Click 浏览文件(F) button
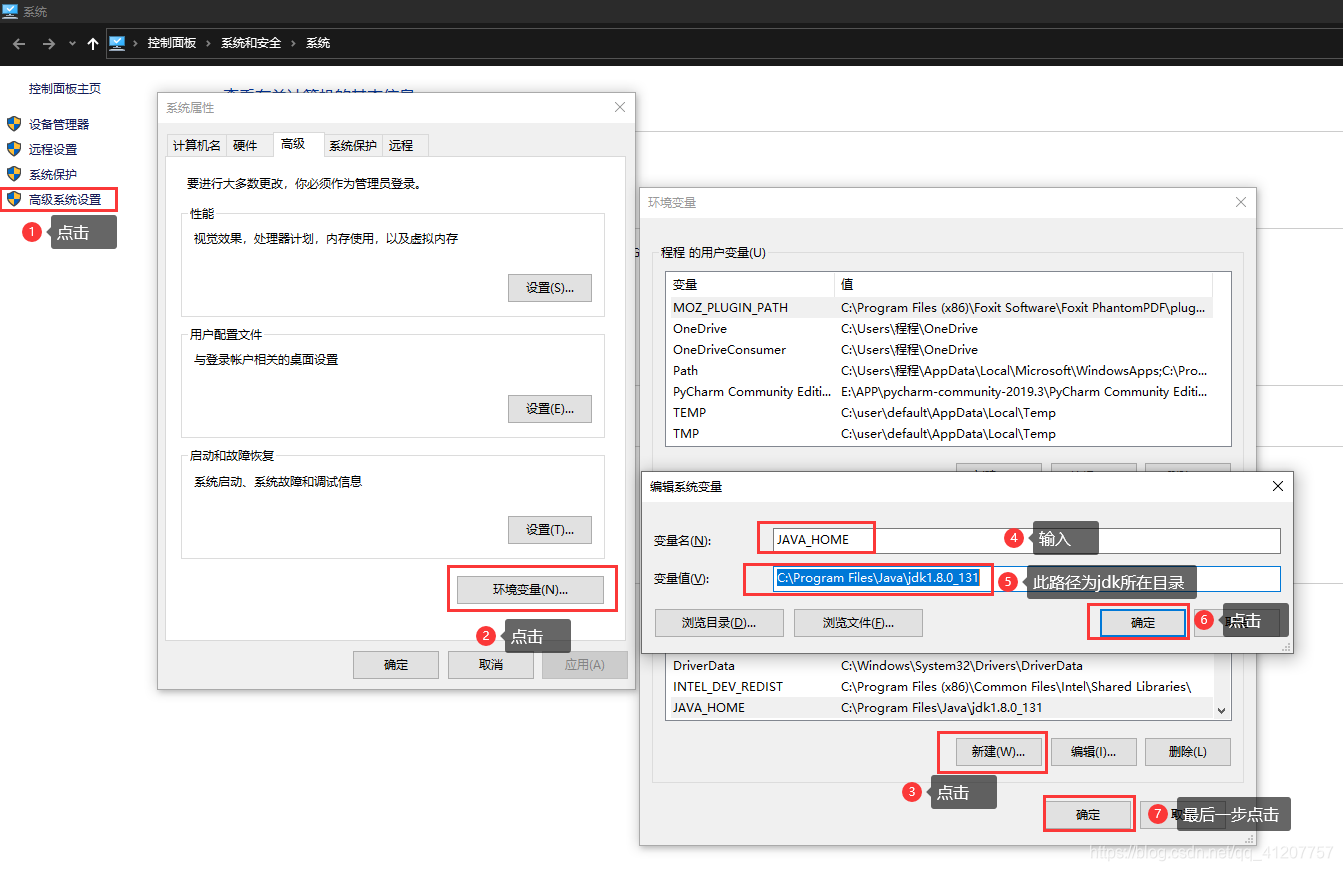Viewport: 1343px width, 871px height. [858, 623]
